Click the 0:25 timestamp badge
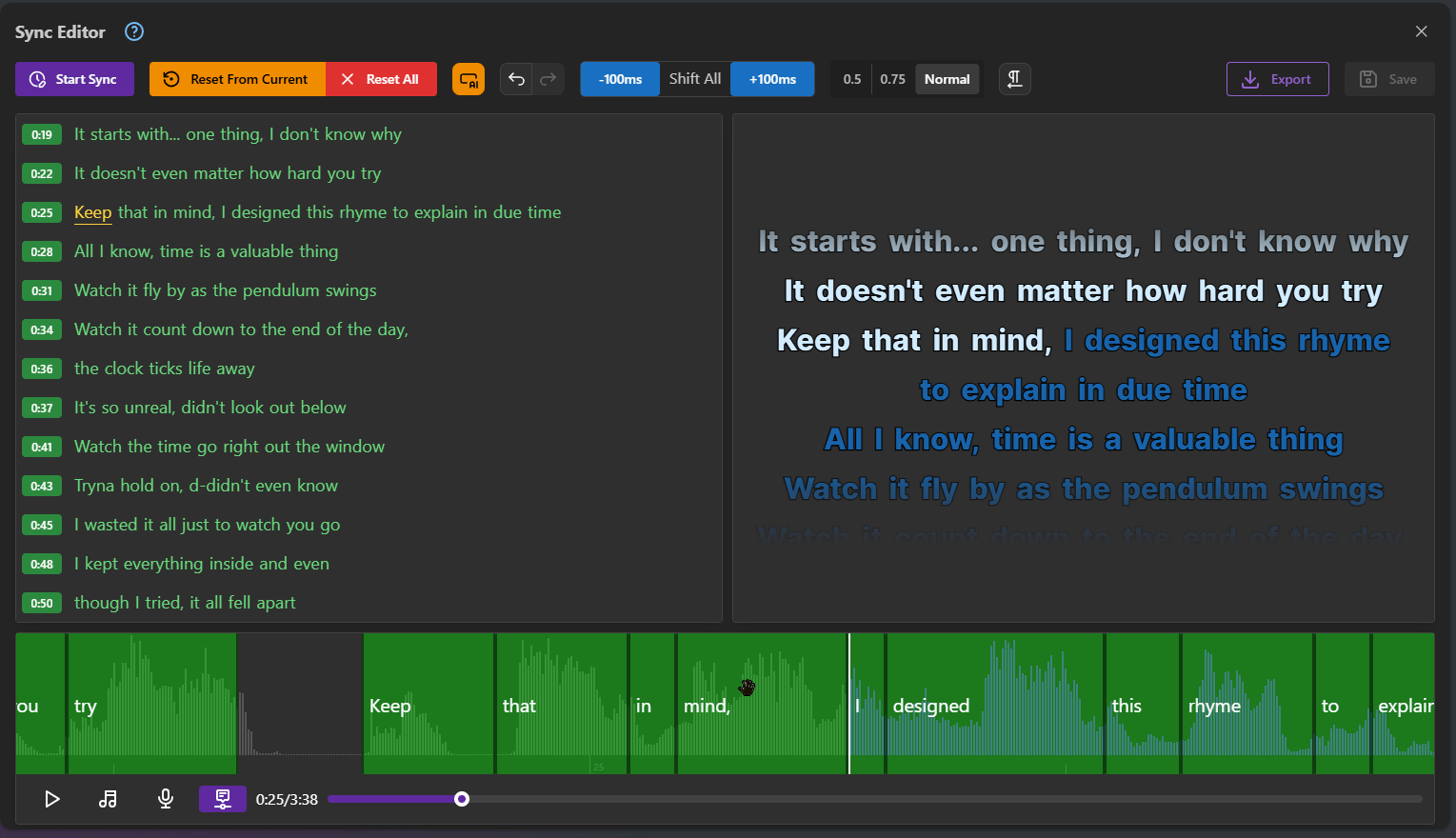 [x=42, y=212]
